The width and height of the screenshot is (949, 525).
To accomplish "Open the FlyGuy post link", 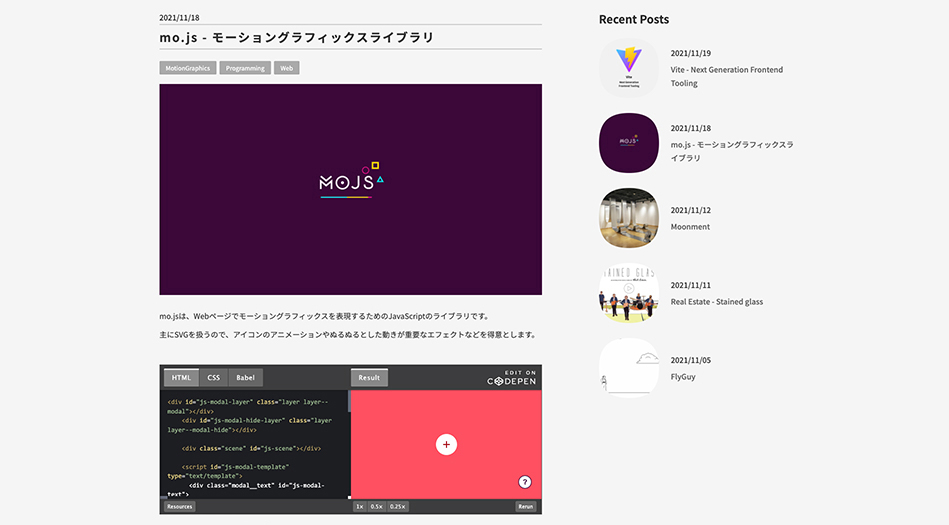I will pyautogui.click(x=683, y=377).
